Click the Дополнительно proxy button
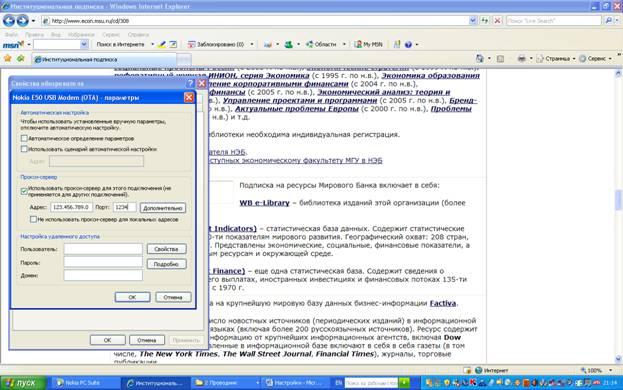Screen dimensions: 623x390 163,208
